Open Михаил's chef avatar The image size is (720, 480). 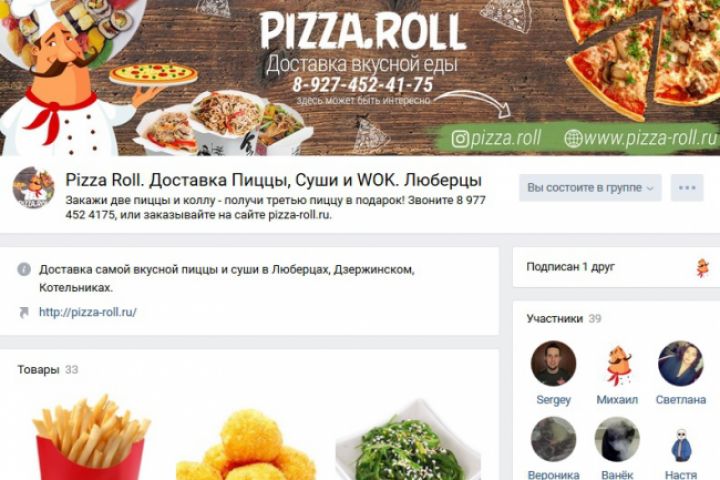click(x=617, y=363)
